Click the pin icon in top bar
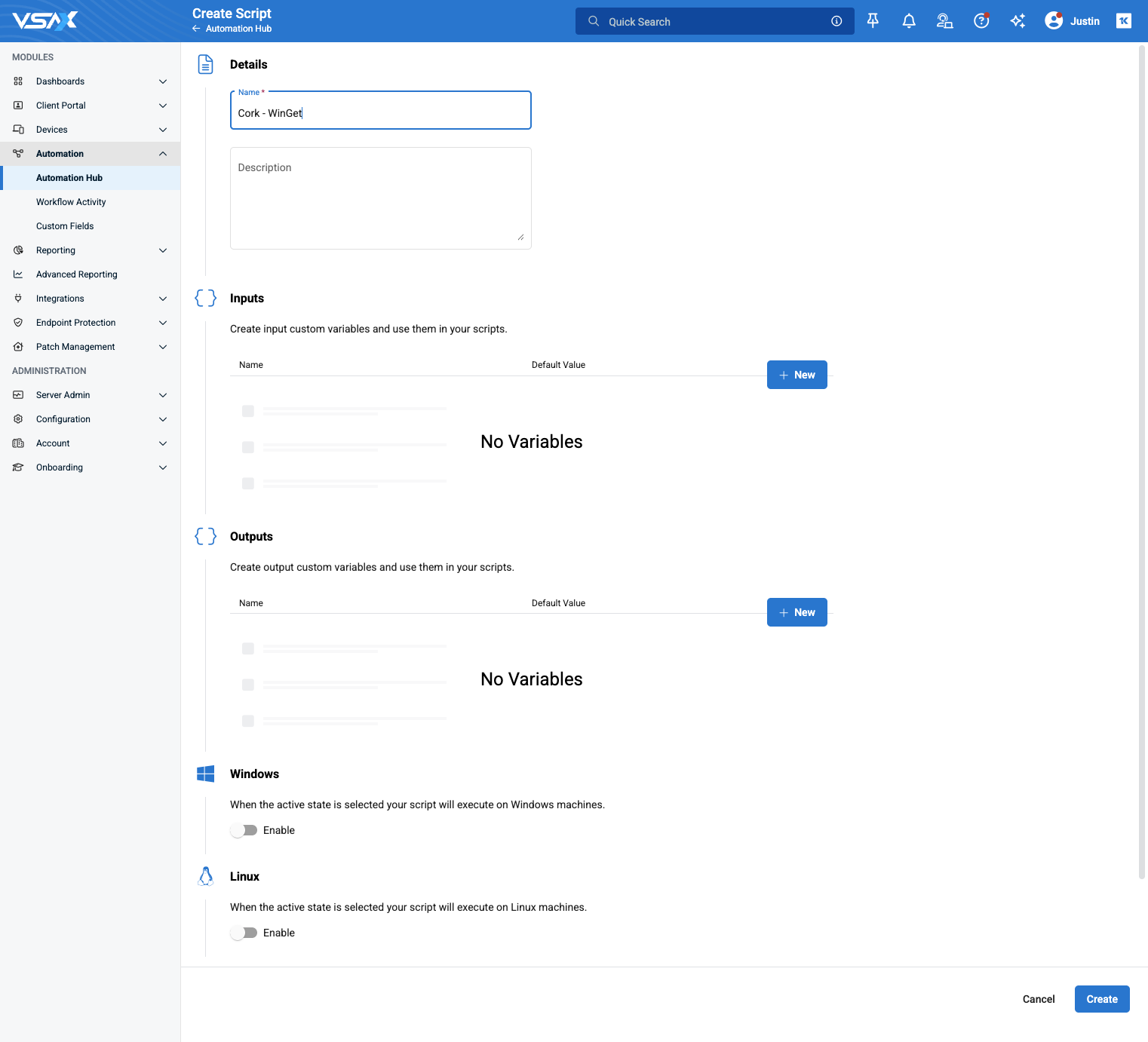The width and height of the screenshot is (1148, 1042). pyautogui.click(x=873, y=21)
